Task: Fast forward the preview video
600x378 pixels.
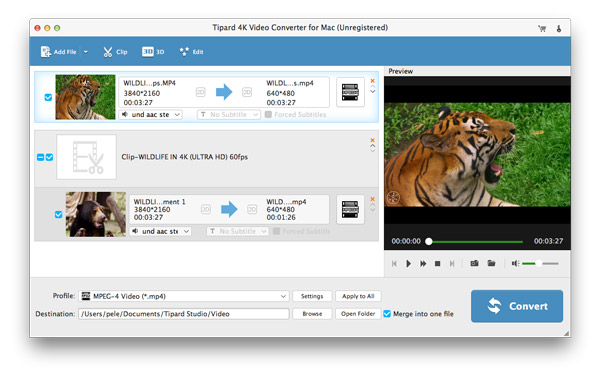Action: coord(423,264)
